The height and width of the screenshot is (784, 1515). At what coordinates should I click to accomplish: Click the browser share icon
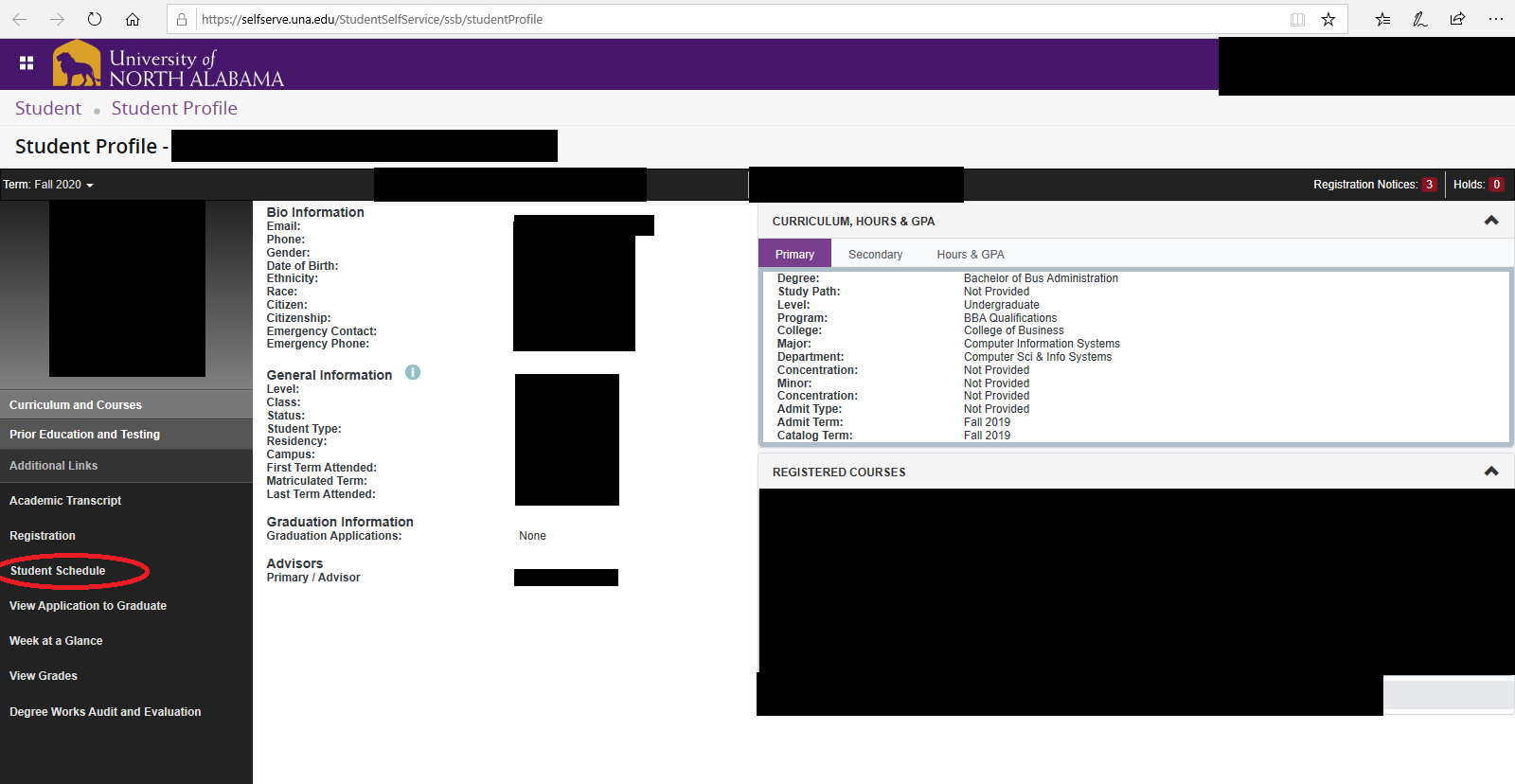click(1457, 19)
